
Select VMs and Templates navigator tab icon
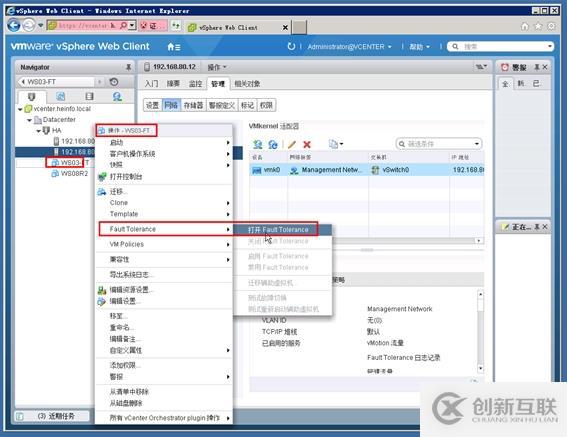tap(60, 96)
